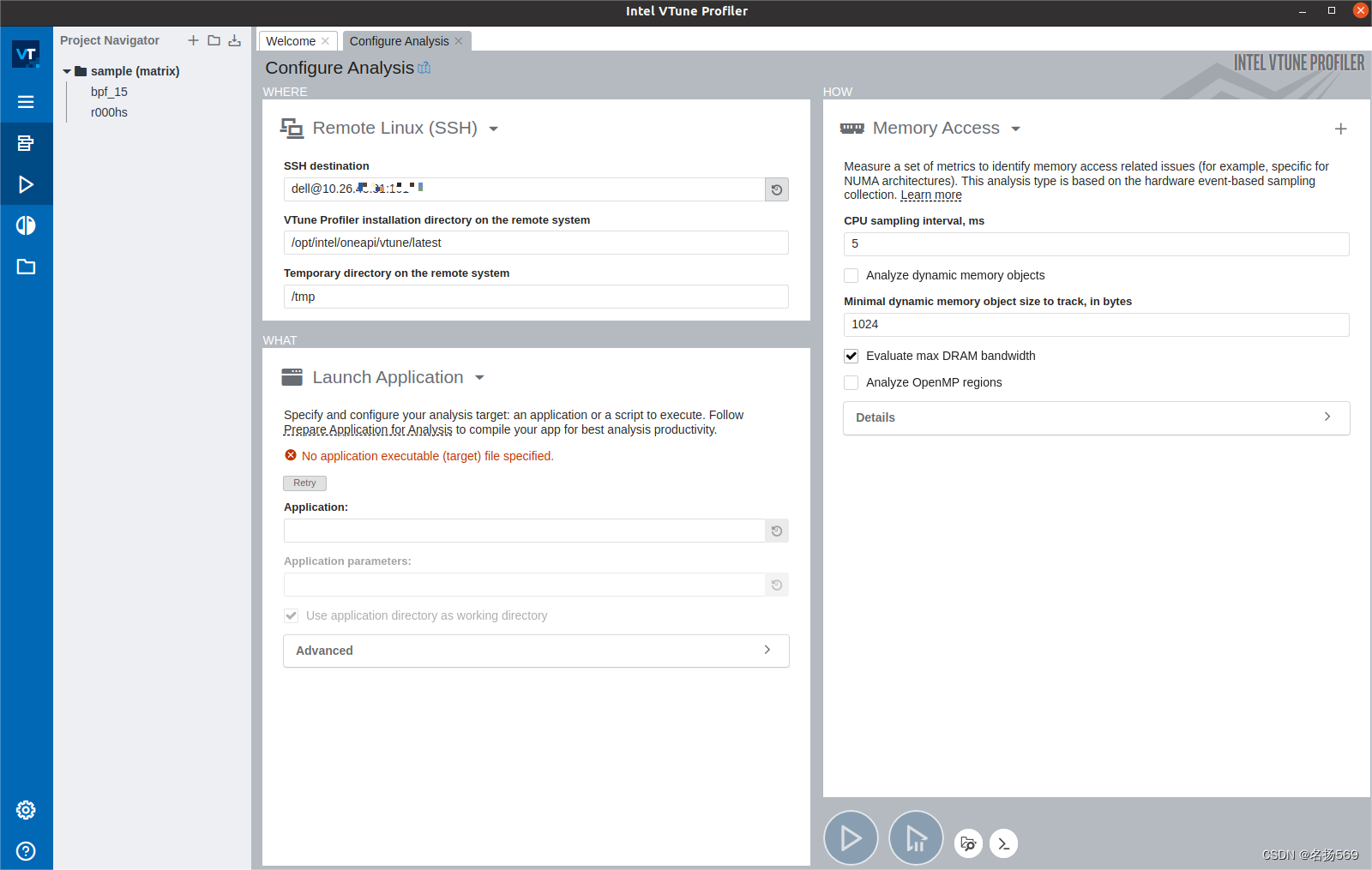Open Prepare Application for Analysis link
The width and height of the screenshot is (1372, 870).
[368, 429]
